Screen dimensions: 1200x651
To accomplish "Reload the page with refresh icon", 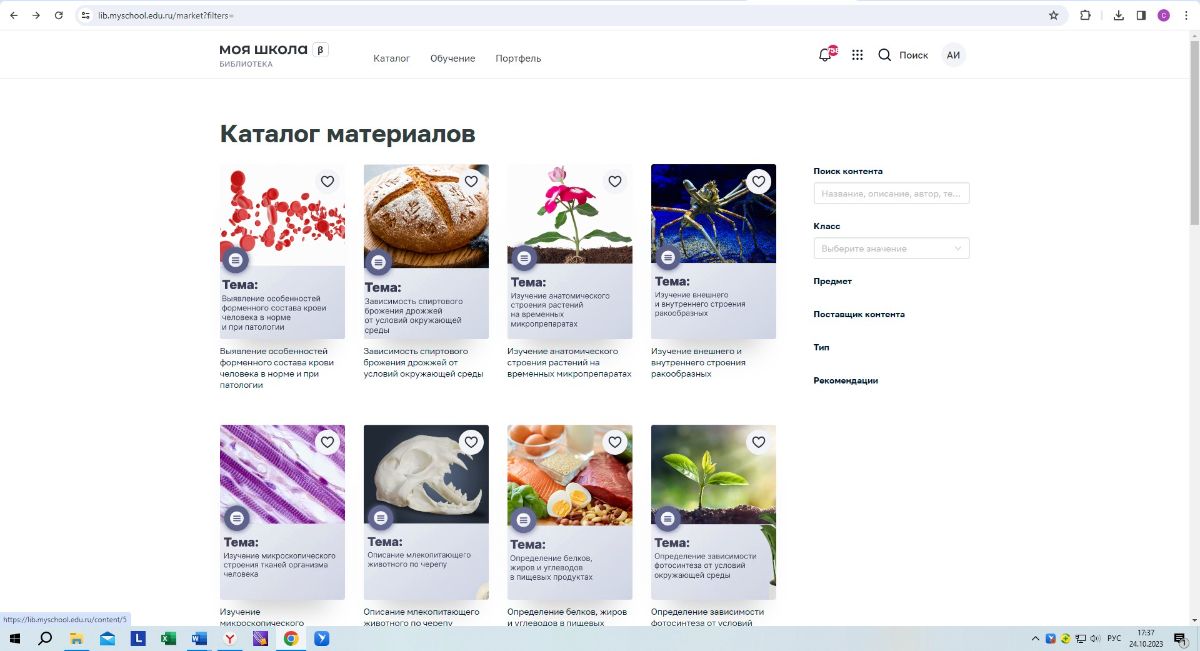I will pos(59,15).
